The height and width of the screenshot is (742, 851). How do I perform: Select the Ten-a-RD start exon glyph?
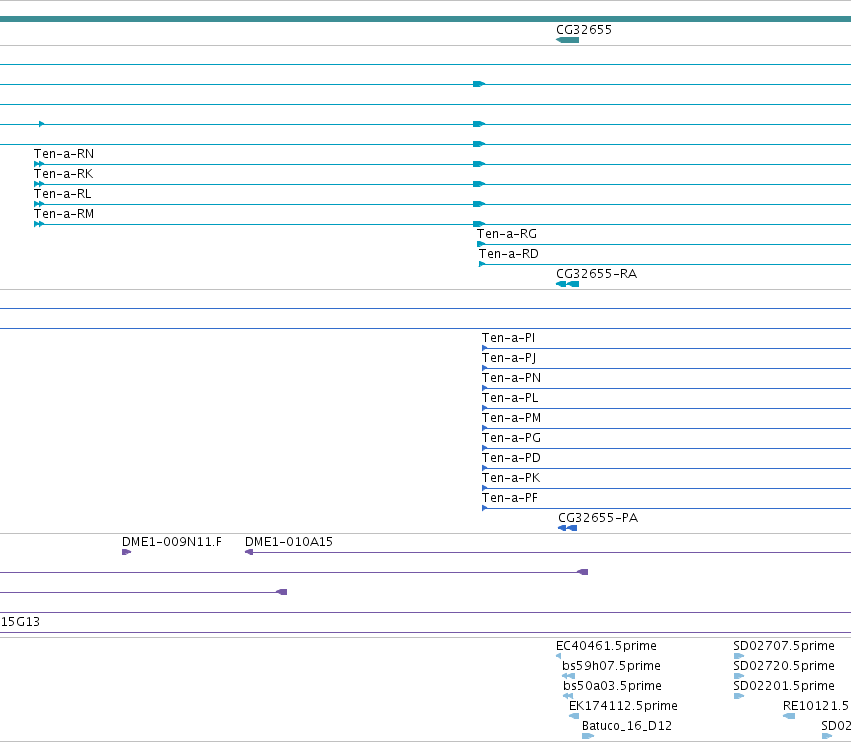(482, 264)
